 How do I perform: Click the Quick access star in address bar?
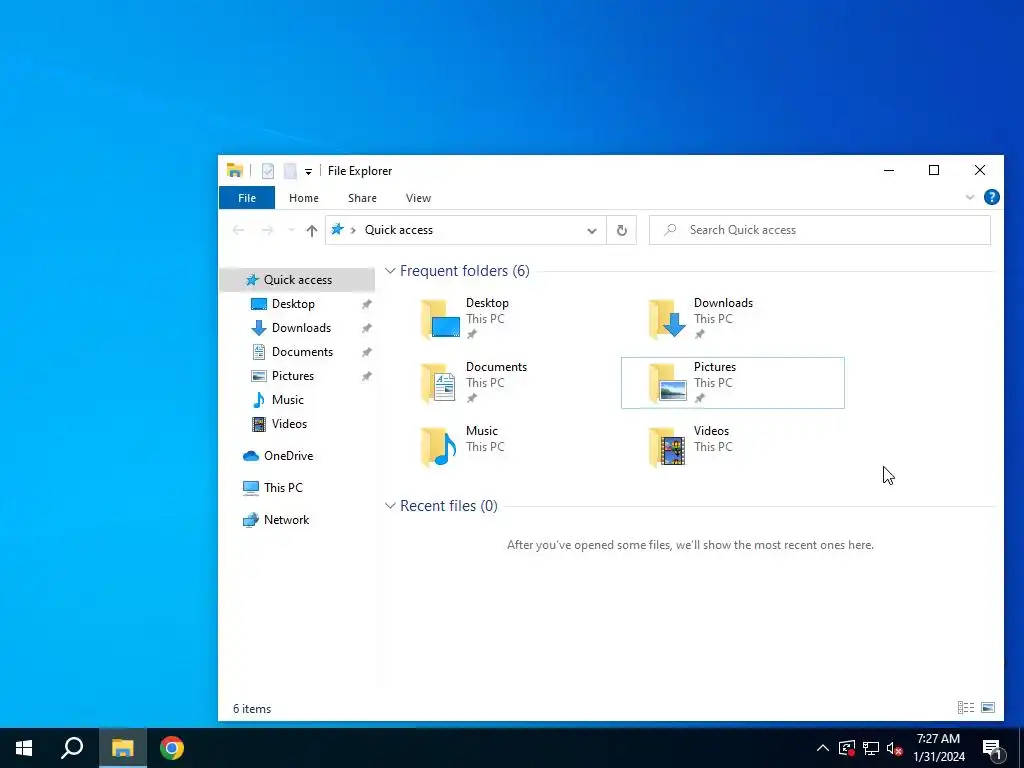337,229
